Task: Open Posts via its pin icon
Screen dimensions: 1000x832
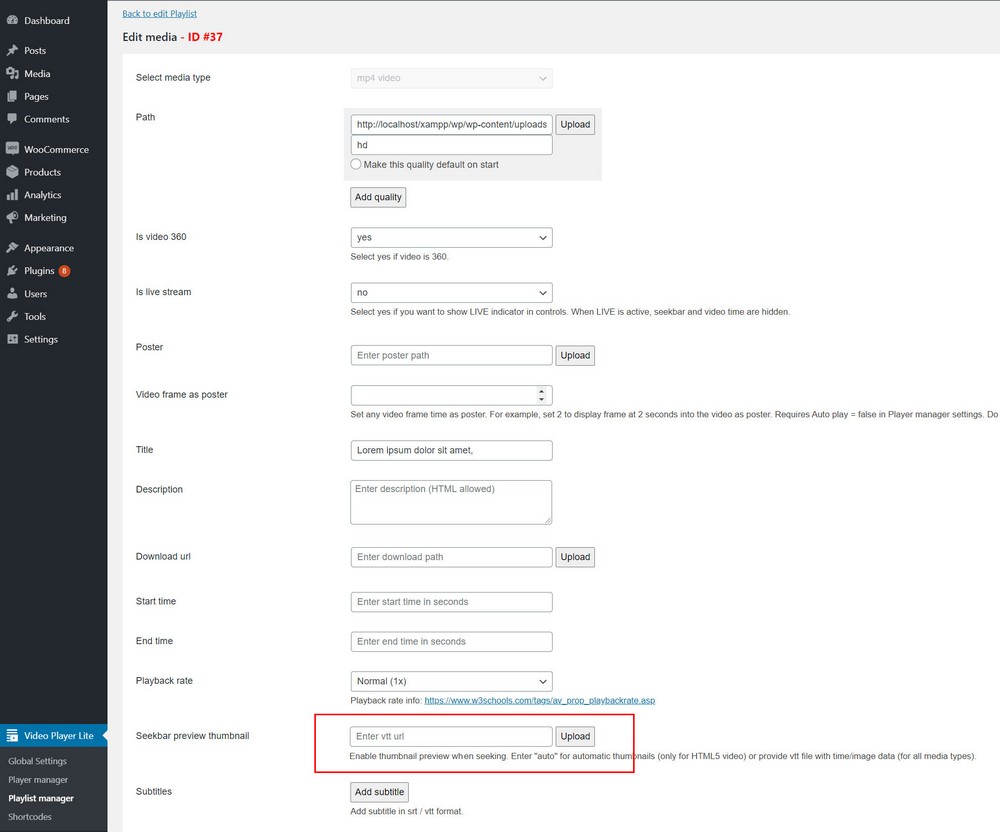Action: click(13, 50)
